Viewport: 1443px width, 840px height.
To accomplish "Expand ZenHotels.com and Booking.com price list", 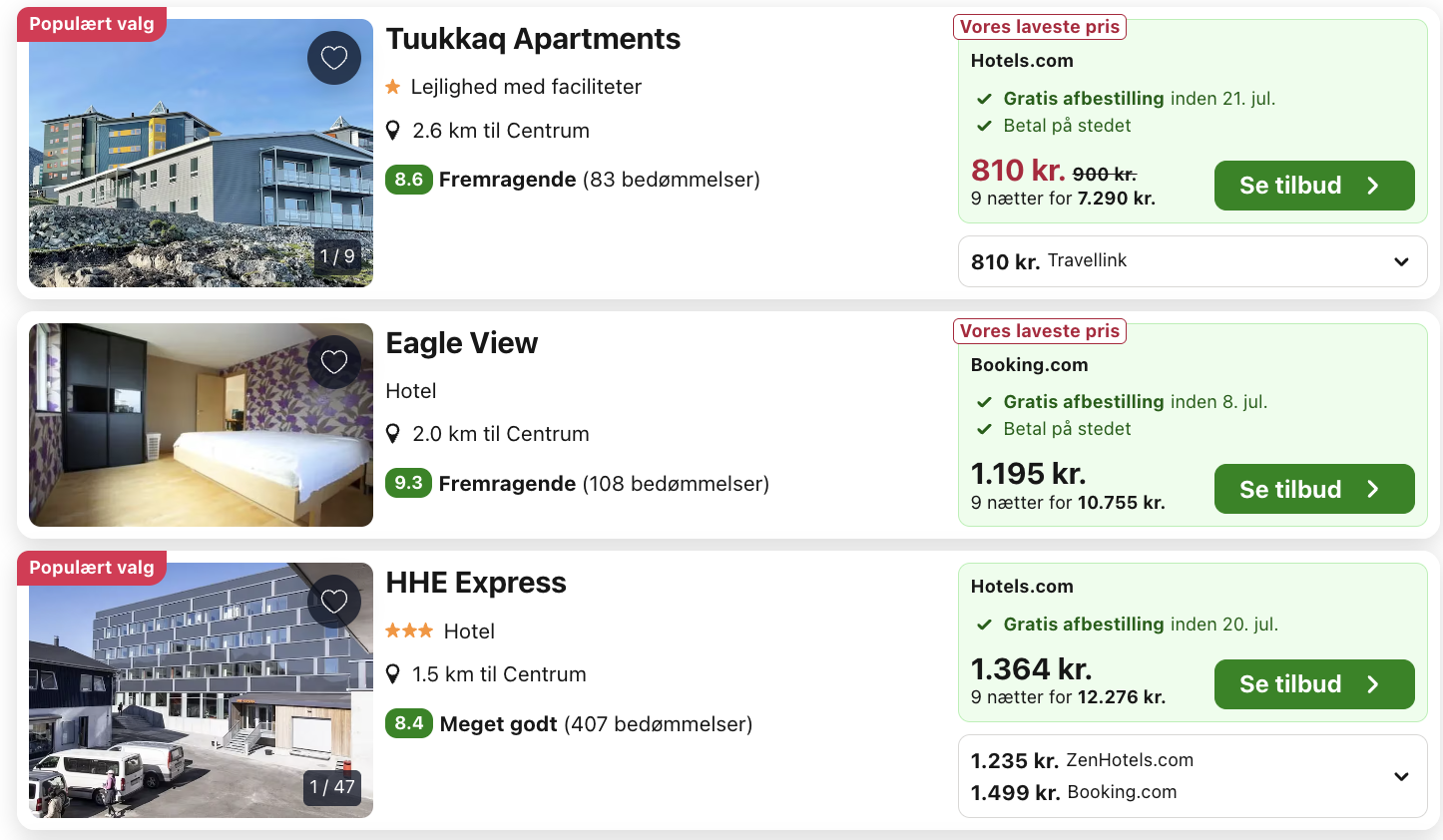I will pos(1401,776).
